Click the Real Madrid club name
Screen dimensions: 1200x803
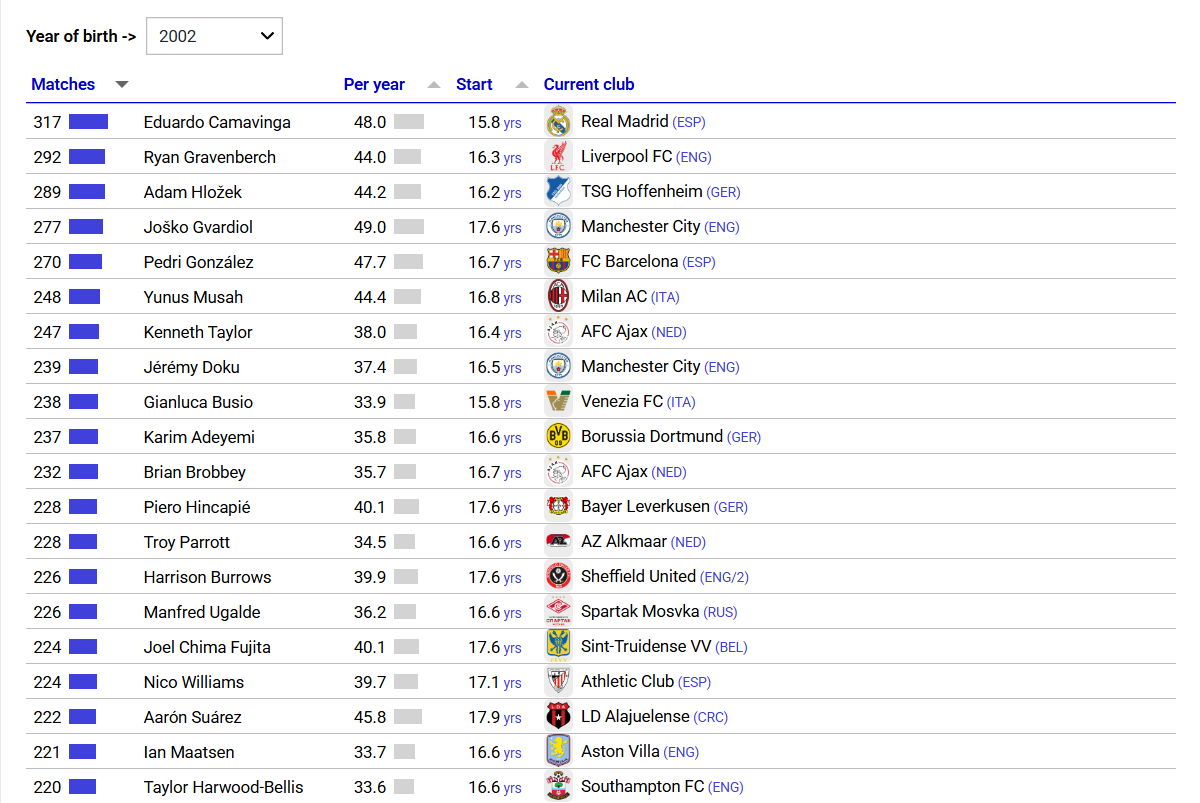pos(625,121)
